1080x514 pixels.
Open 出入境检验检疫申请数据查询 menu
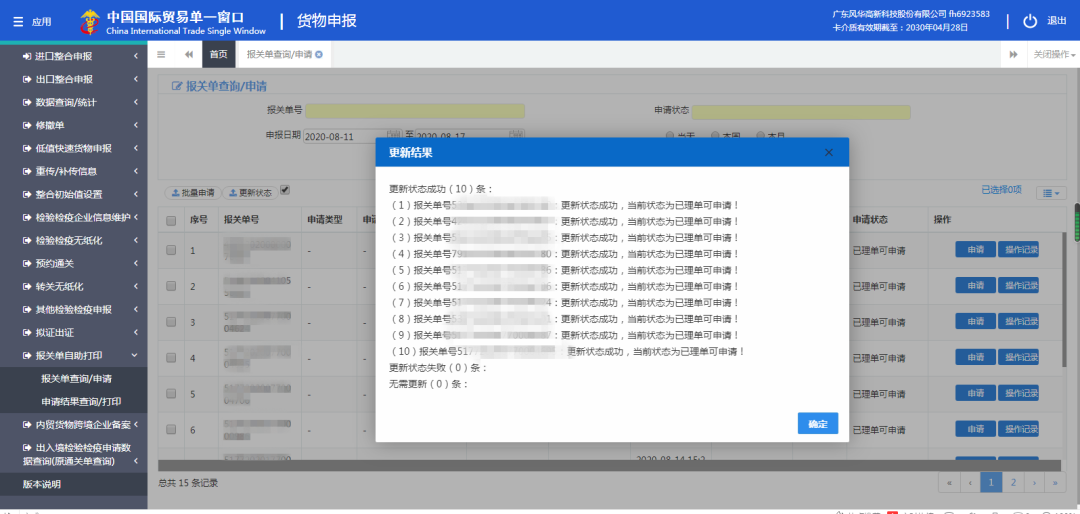[74, 454]
